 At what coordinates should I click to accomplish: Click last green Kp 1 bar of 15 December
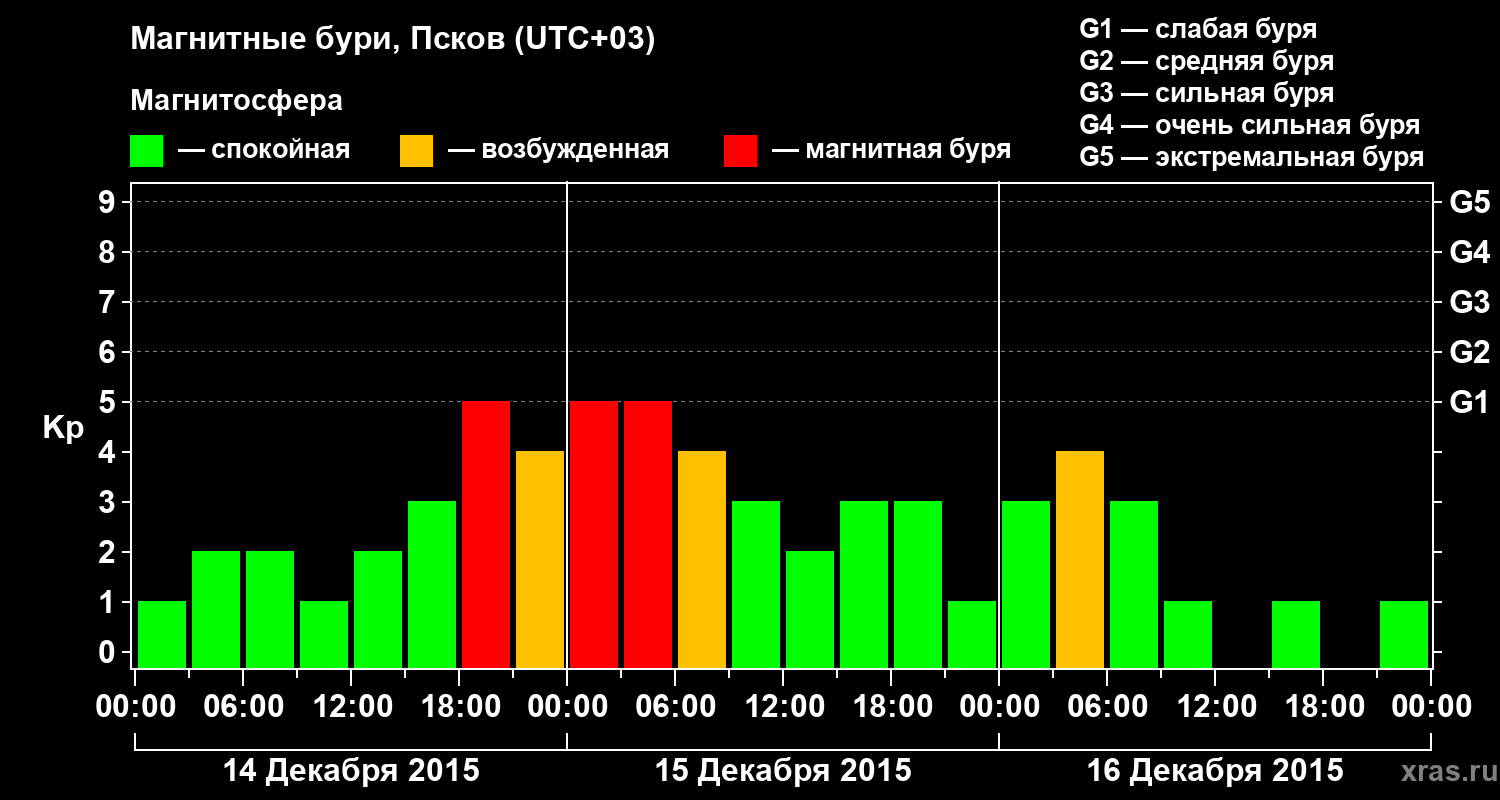(972, 634)
